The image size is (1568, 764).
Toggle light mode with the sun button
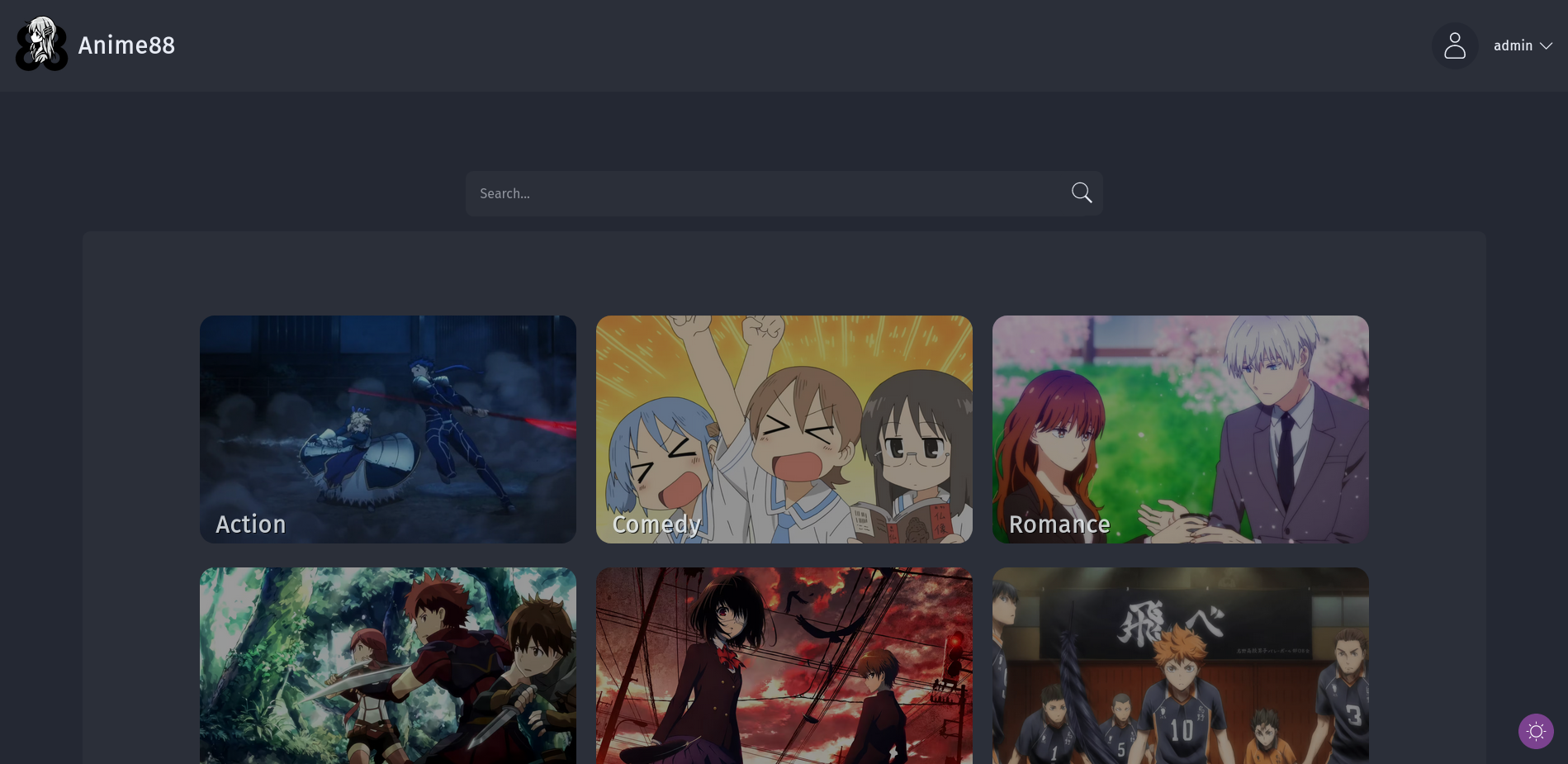point(1536,731)
